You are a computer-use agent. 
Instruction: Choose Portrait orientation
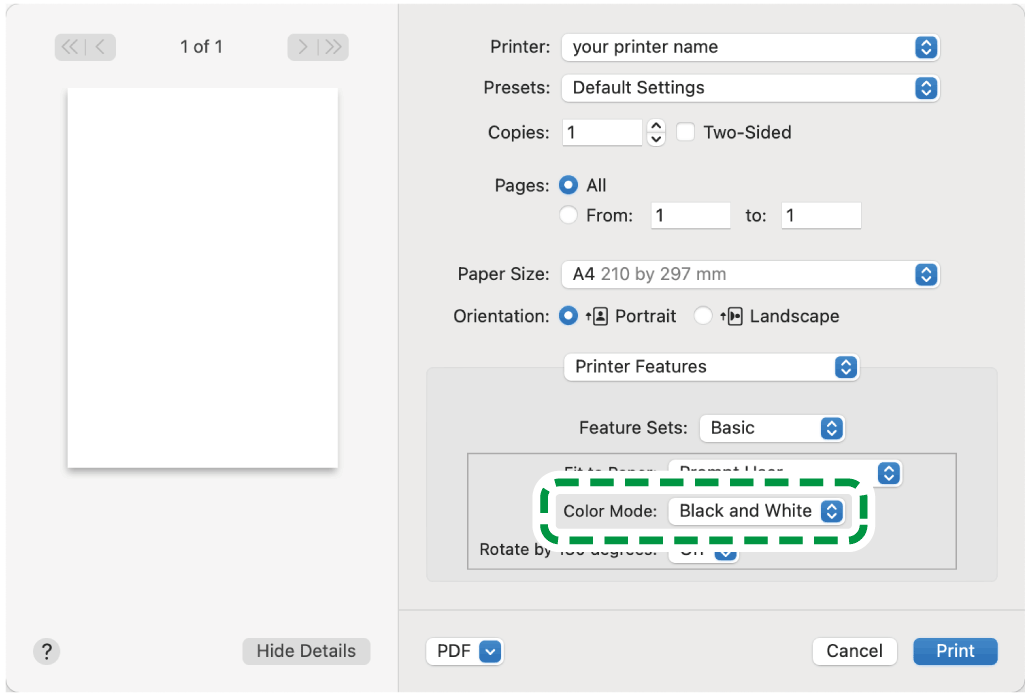click(569, 316)
